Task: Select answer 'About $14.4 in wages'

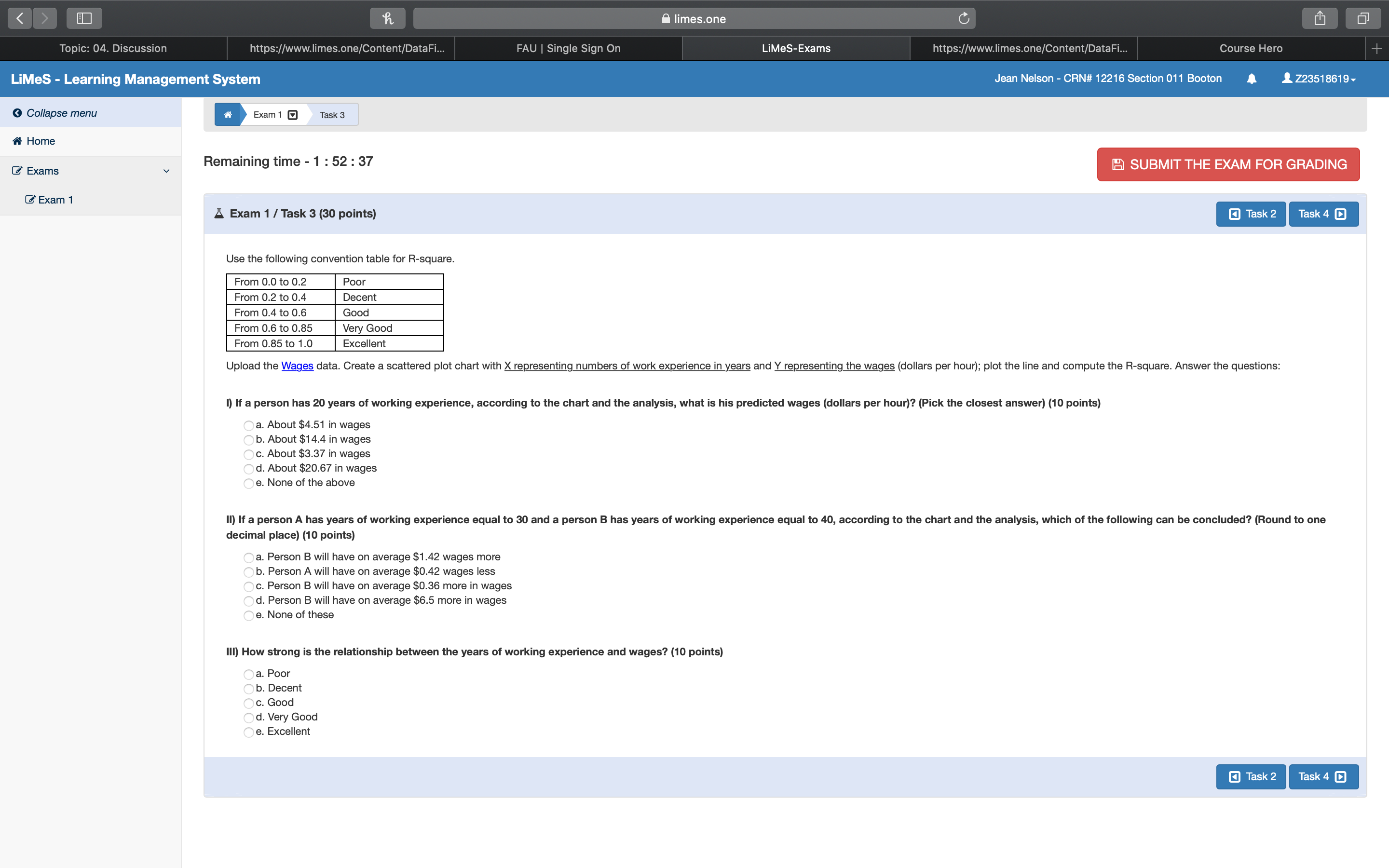Action: [x=248, y=440]
